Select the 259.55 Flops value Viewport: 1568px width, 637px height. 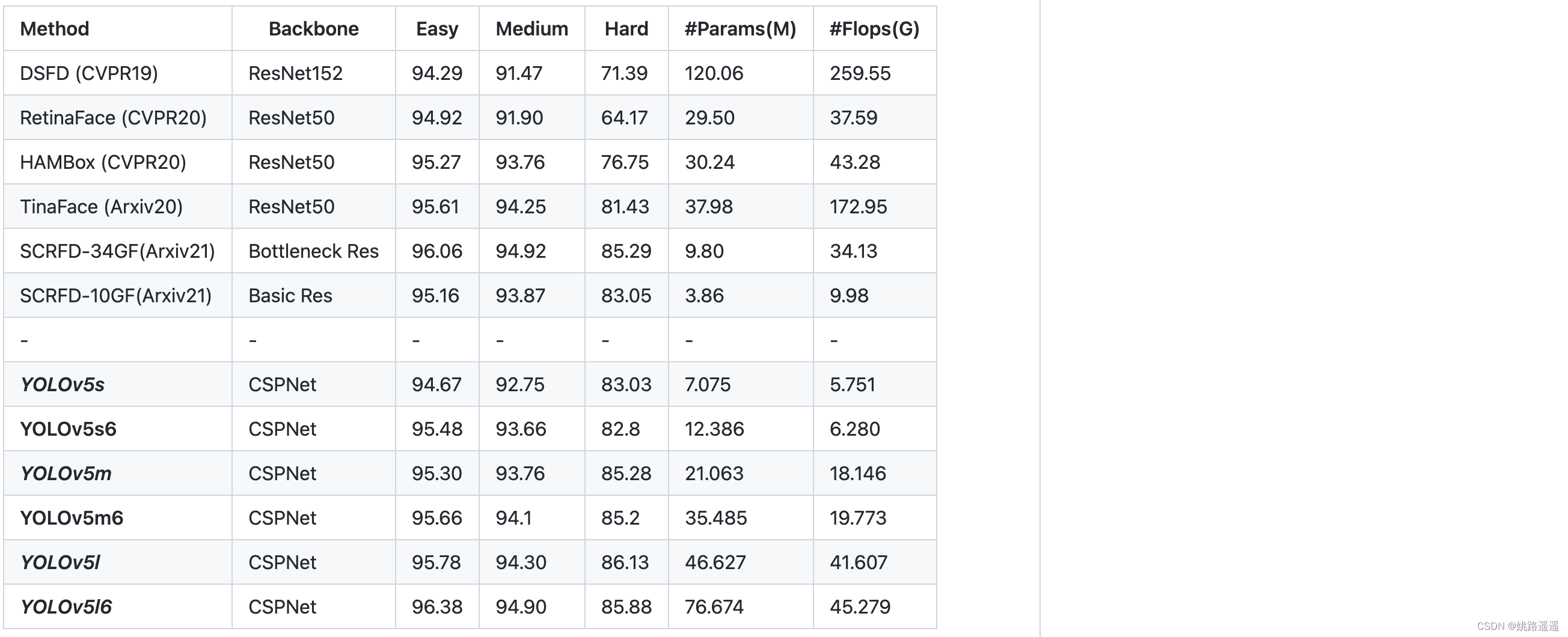tap(860, 73)
